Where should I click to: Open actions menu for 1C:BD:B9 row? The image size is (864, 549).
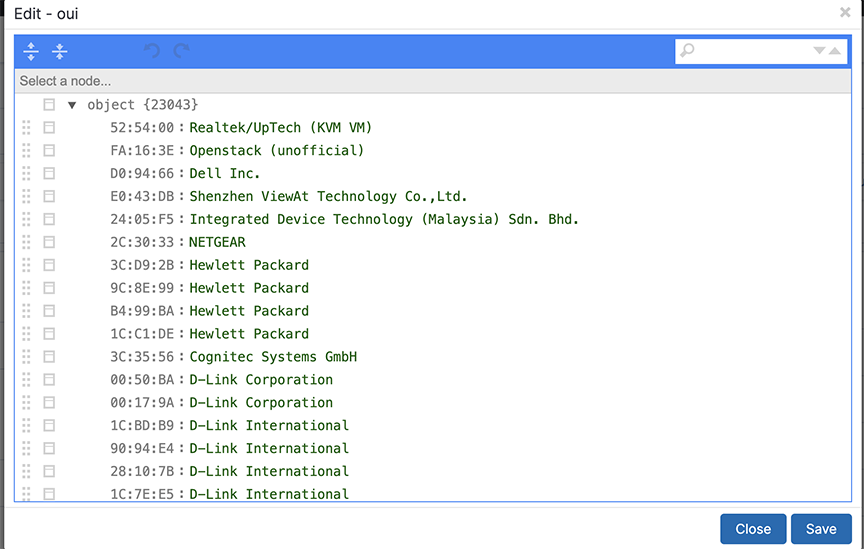click(49, 426)
